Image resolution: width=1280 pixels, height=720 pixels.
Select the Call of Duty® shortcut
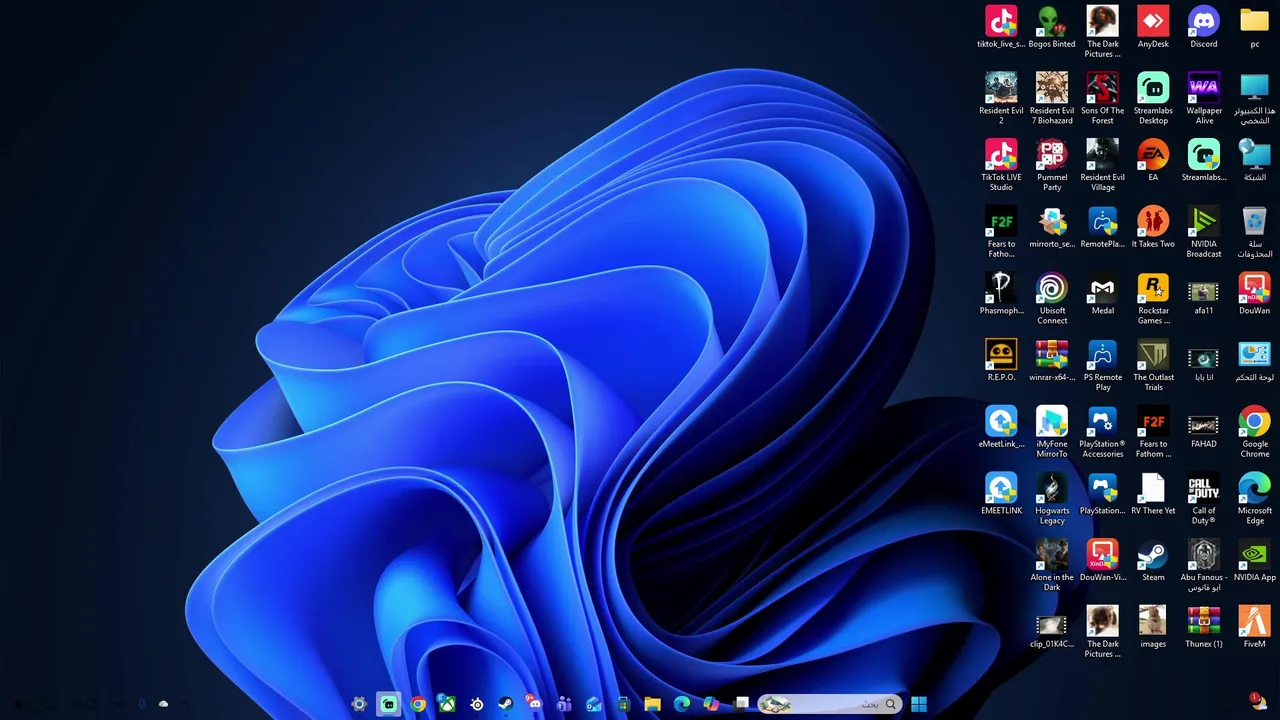pyautogui.click(x=1204, y=499)
